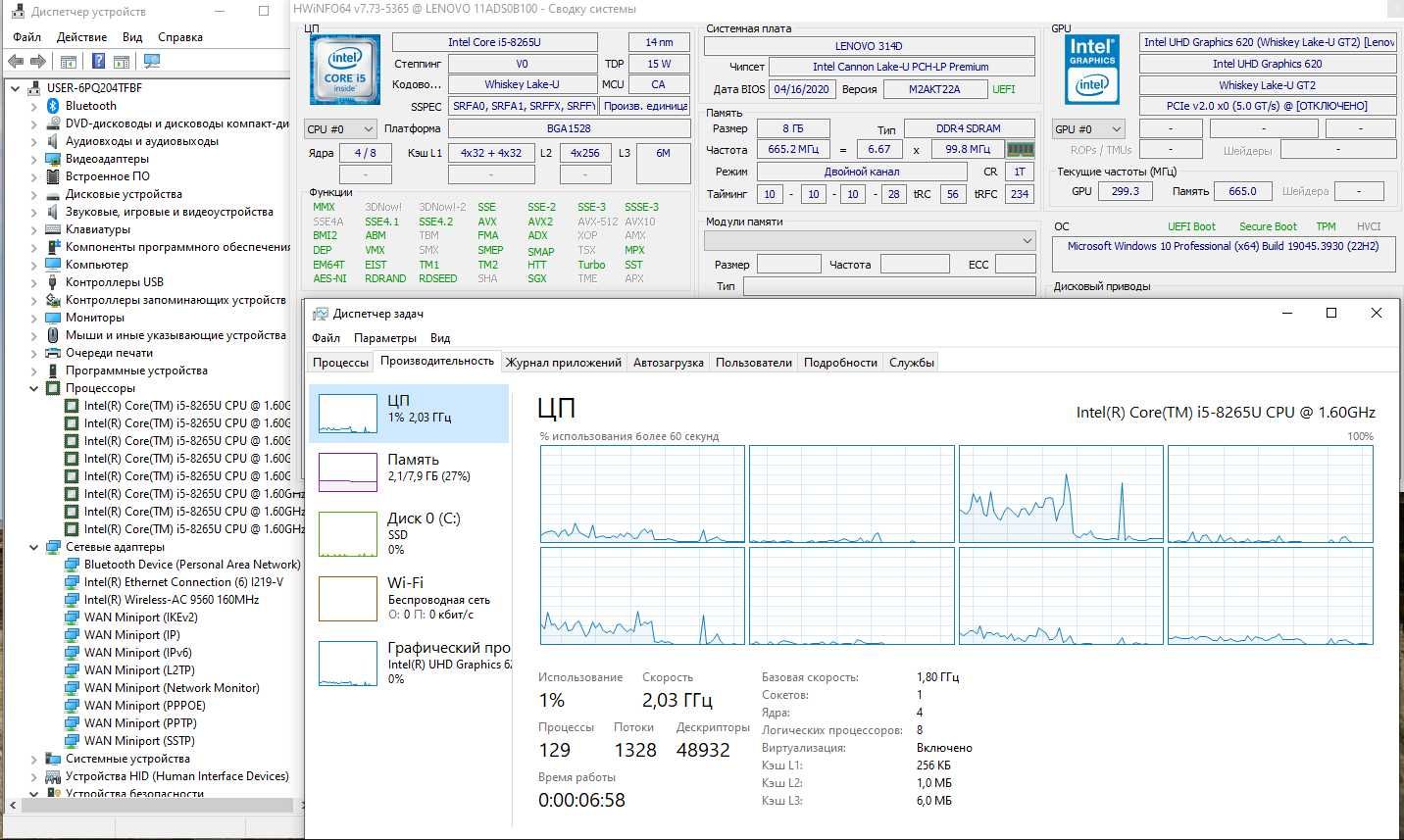Click the Intel Wireless-AC 9560 adapter icon
This screenshot has width=1404, height=840.
[x=72, y=600]
